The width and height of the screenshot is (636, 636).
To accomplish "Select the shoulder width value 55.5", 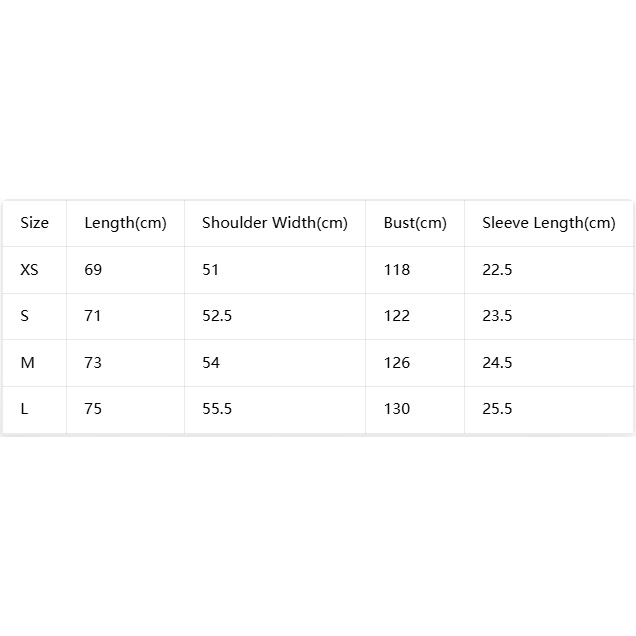I will click(x=217, y=409).
